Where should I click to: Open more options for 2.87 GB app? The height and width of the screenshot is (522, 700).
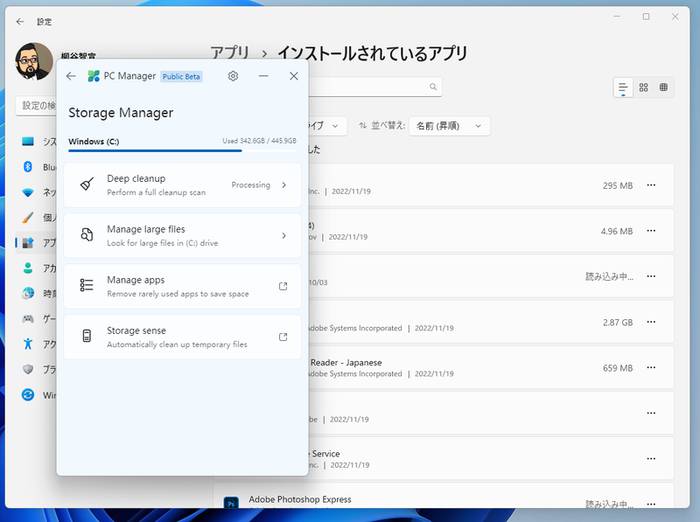pyautogui.click(x=651, y=322)
